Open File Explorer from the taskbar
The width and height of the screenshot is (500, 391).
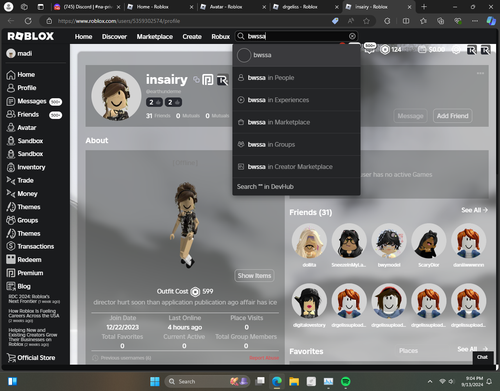(x=294, y=381)
